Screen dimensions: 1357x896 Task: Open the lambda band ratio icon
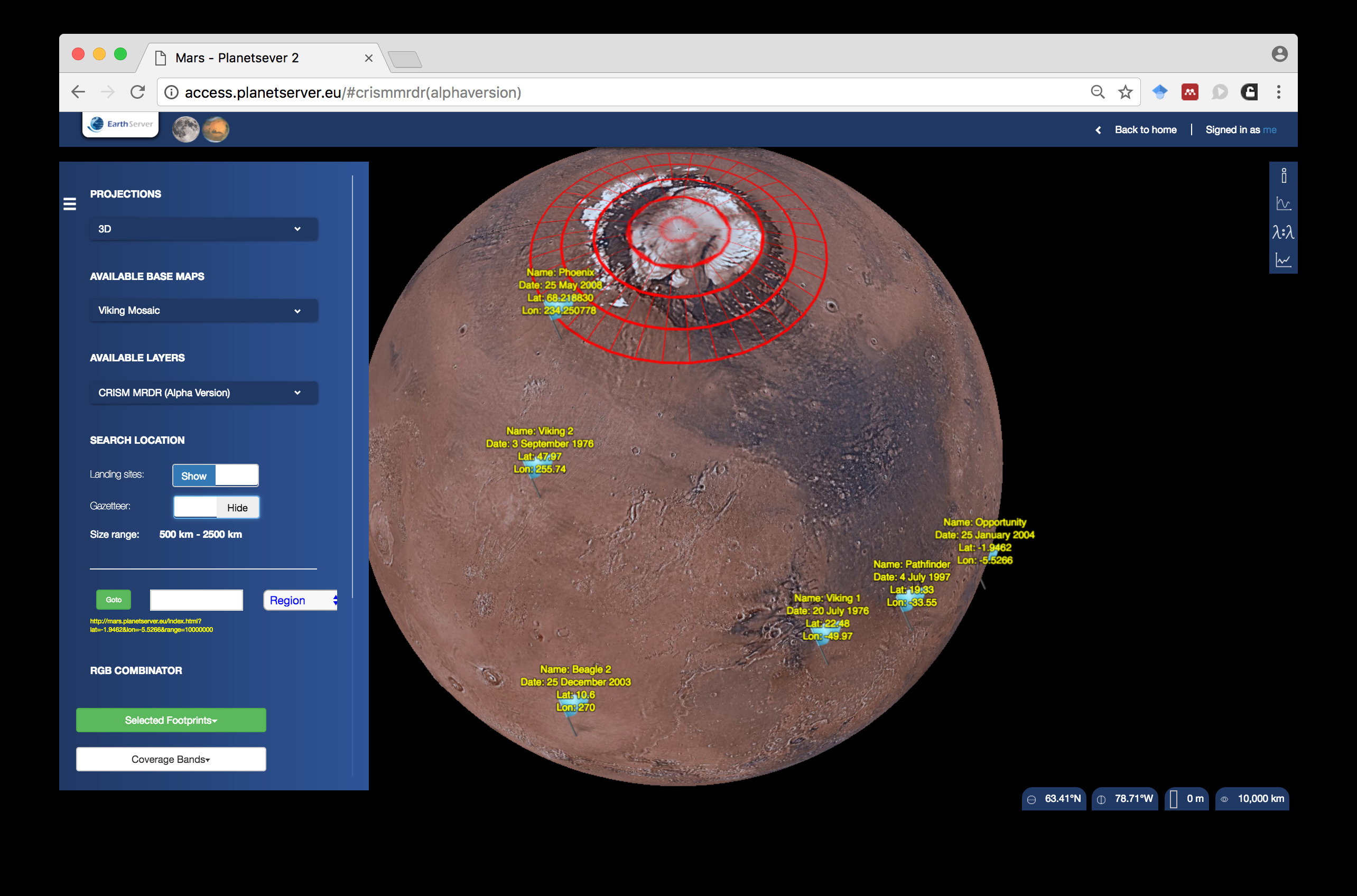click(x=1283, y=232)
